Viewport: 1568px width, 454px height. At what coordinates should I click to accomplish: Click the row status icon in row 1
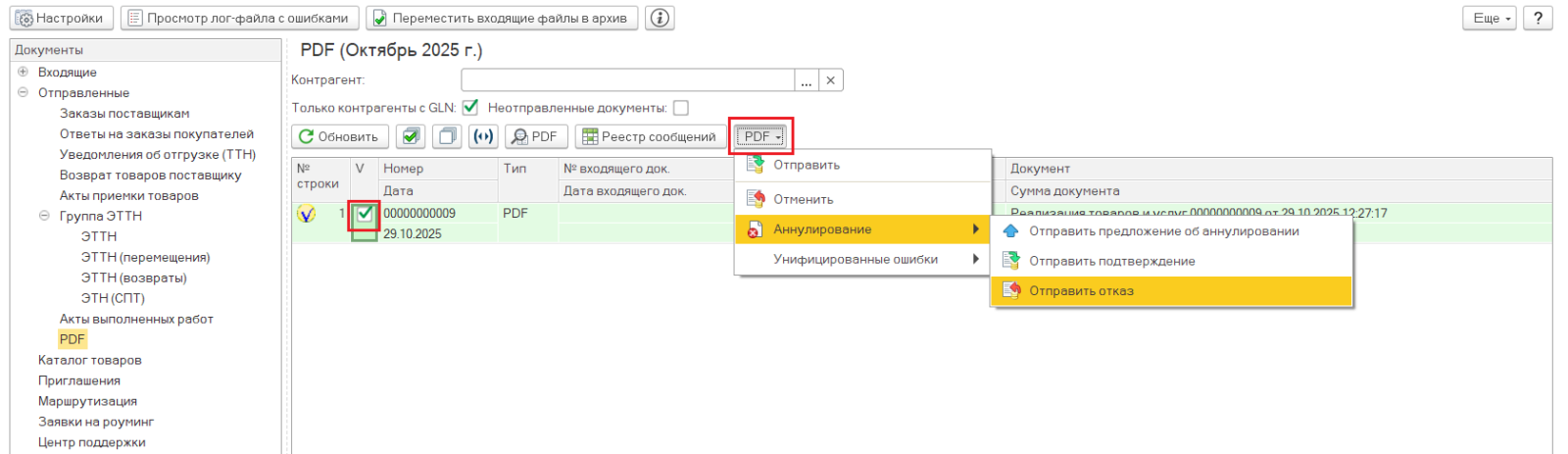coord(307,214)
